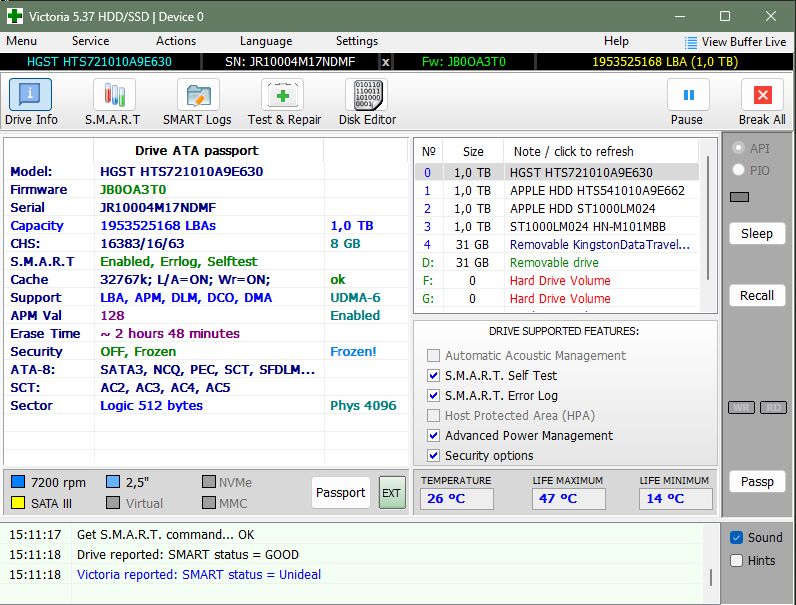This screenshot has width=796, height=605.
Task: Click the green cross Victoria app icon
Action: tap(15, 16)
